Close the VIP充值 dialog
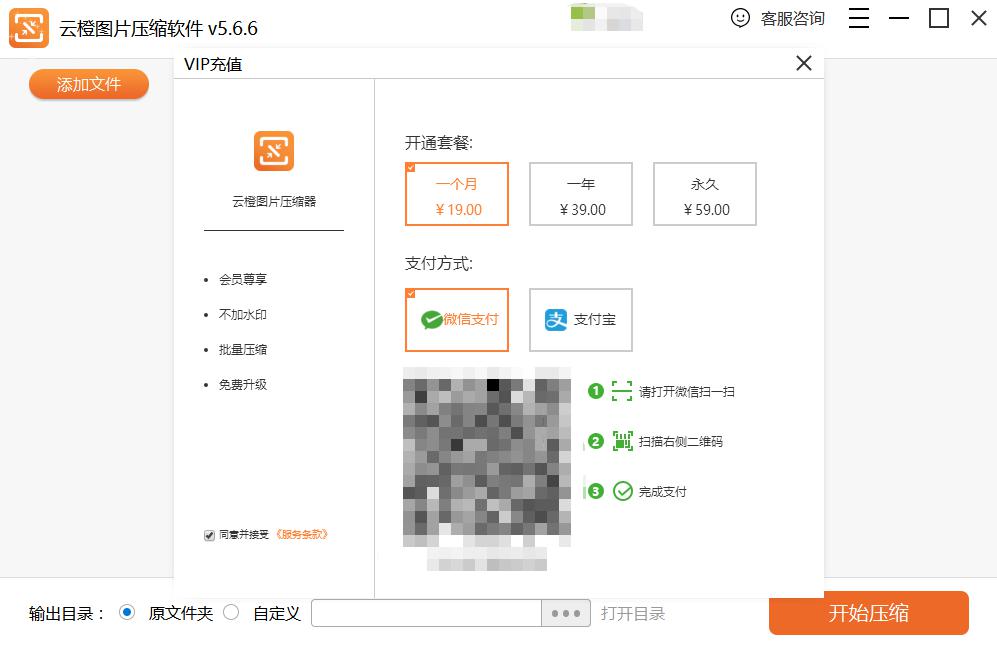This screenshot has width=997, height=646. 804,63
